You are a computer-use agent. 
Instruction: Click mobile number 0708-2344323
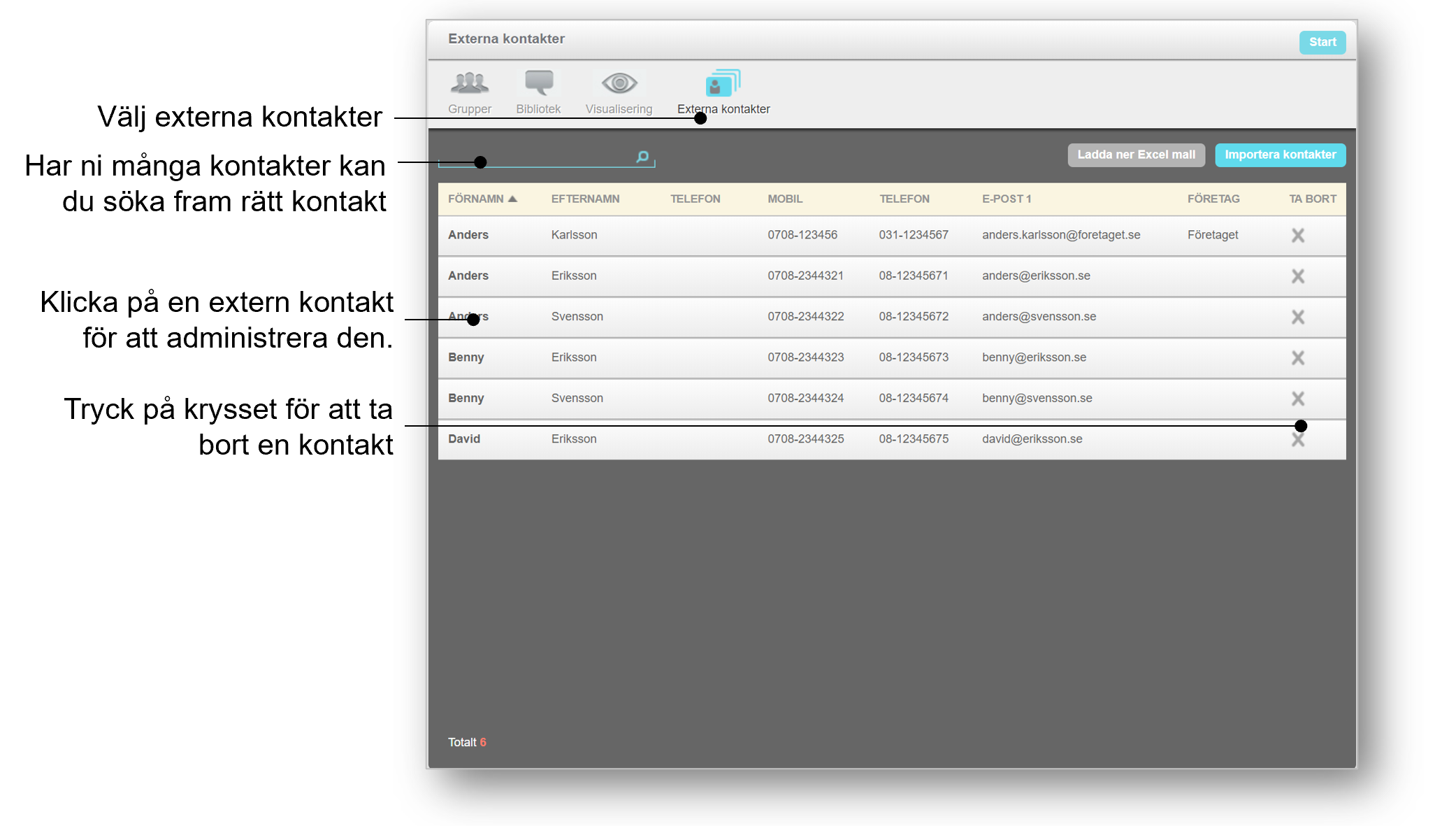pyautogui.click(x=805, y=357)
